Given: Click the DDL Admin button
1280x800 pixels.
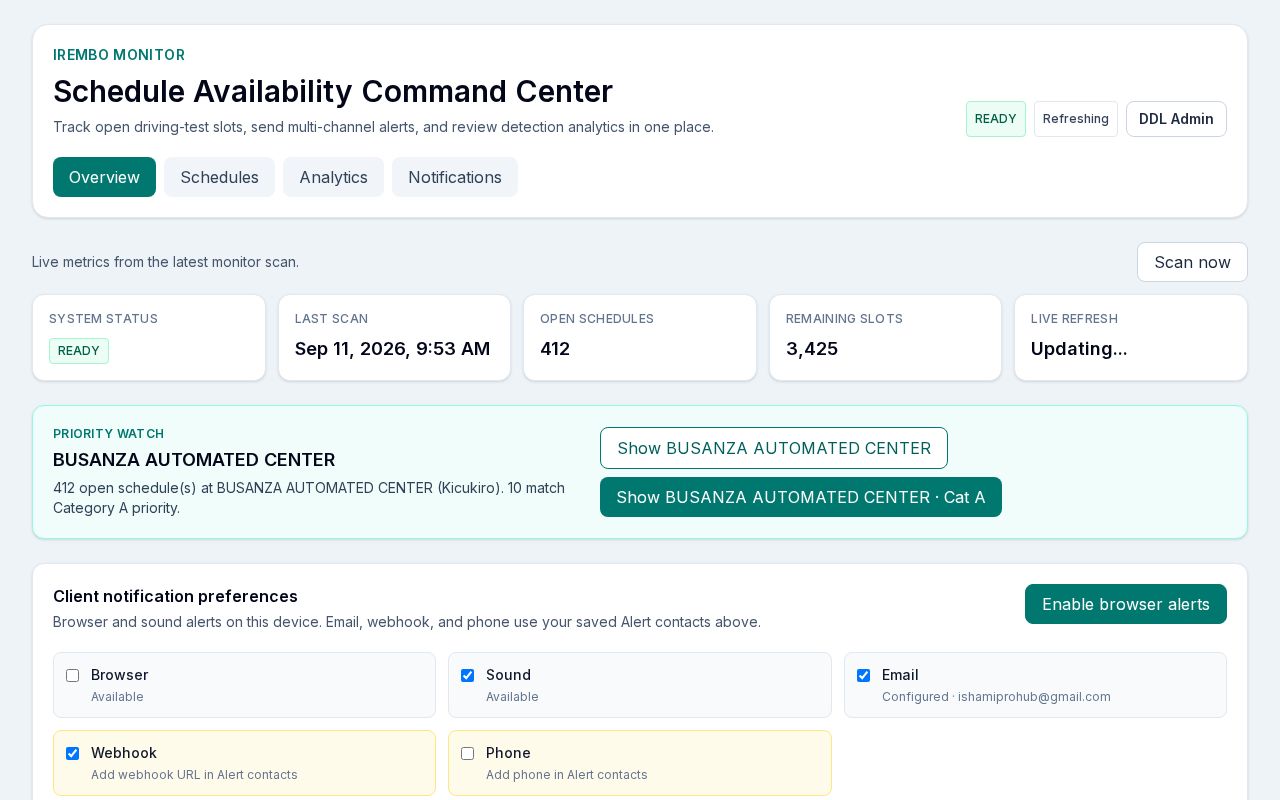Looking at the screenshot, I should click(1176, 119).
